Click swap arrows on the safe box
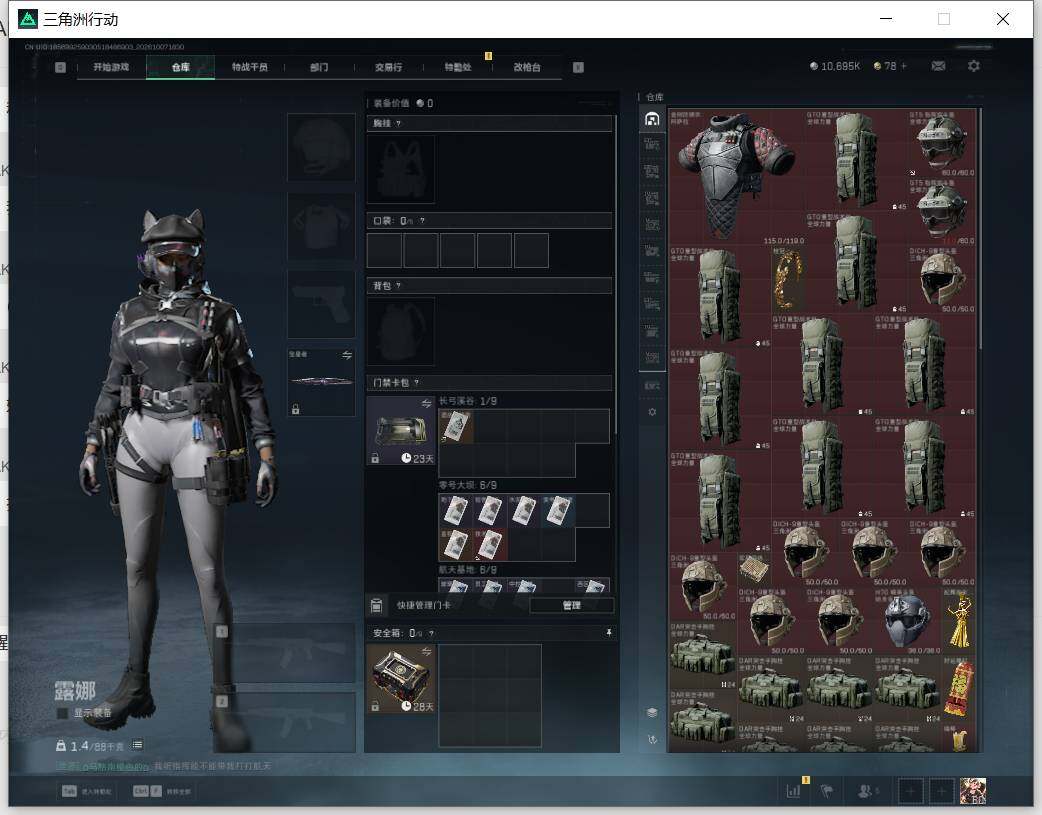The width and height of the screenshot is (1042, 815). [426, 651]
